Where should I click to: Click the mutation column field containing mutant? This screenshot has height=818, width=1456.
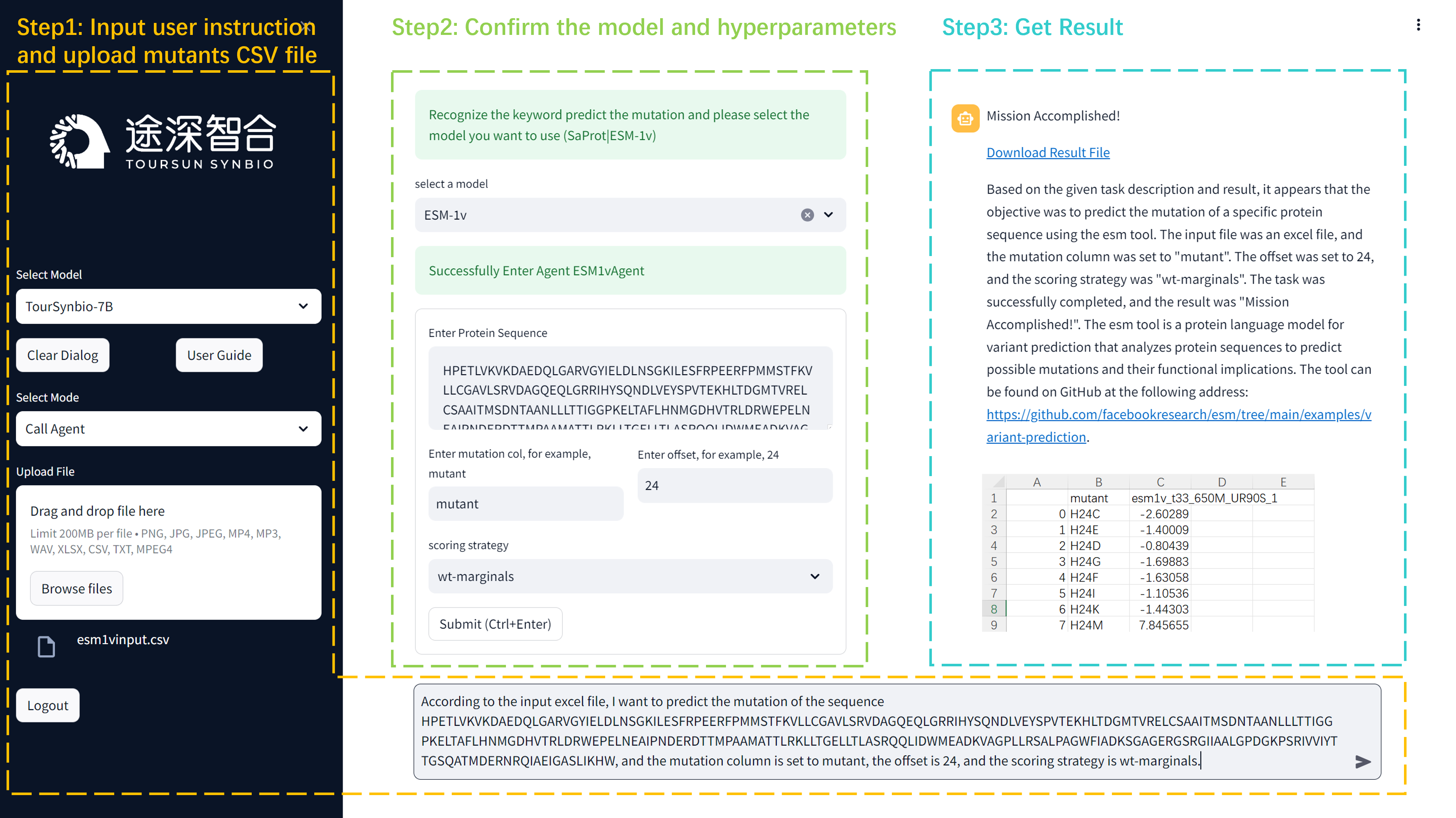[525, 504]
